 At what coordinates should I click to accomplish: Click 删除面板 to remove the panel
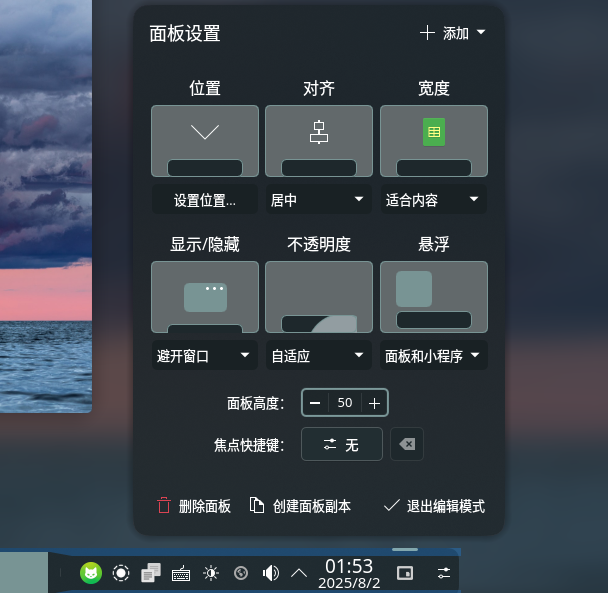pos(194,506)
